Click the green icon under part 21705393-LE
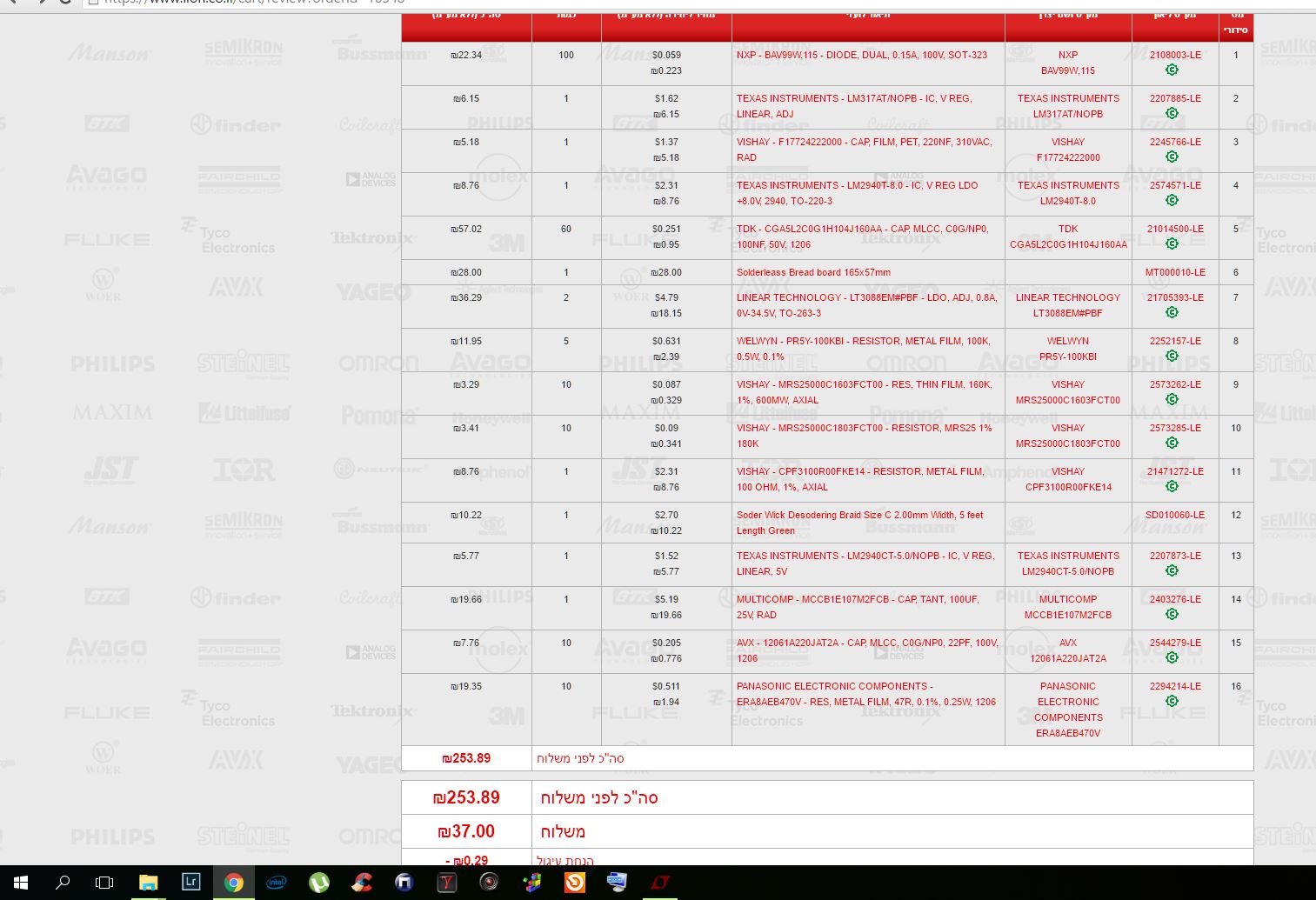Screen dimensions: 1316x900 [1172, 312]
